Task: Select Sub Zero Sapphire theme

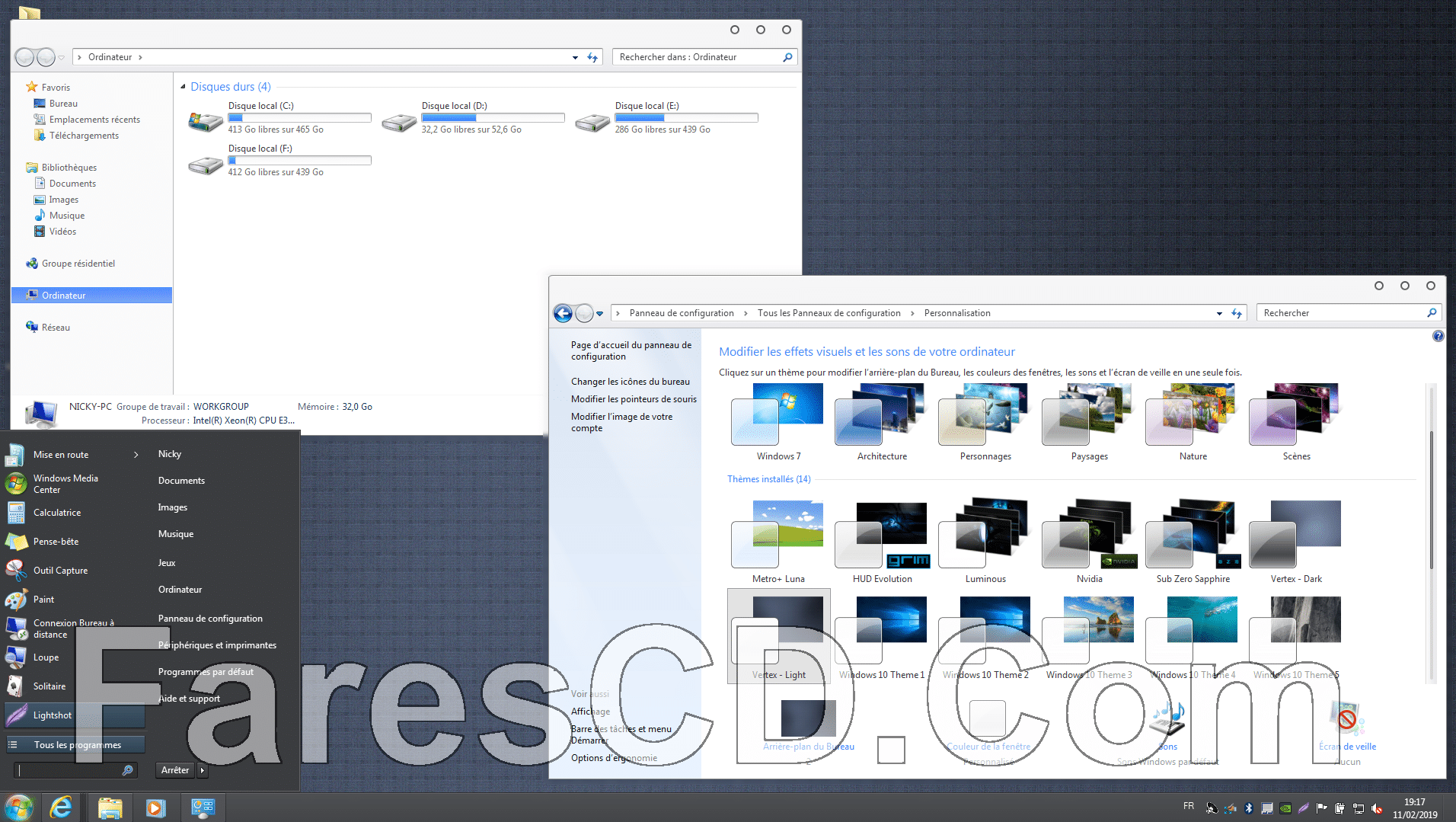Action: [x=1193, y=542]
